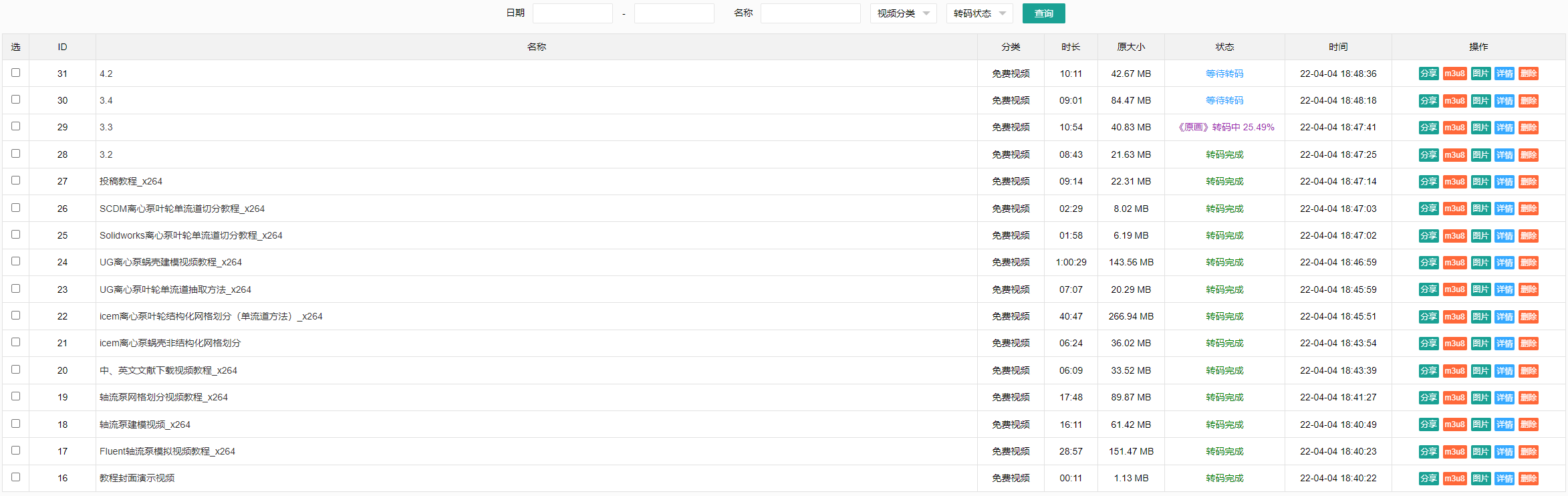Tick the checkbox for row ID 17
The height and width of the screenshot is (496, 1568).
16,451
